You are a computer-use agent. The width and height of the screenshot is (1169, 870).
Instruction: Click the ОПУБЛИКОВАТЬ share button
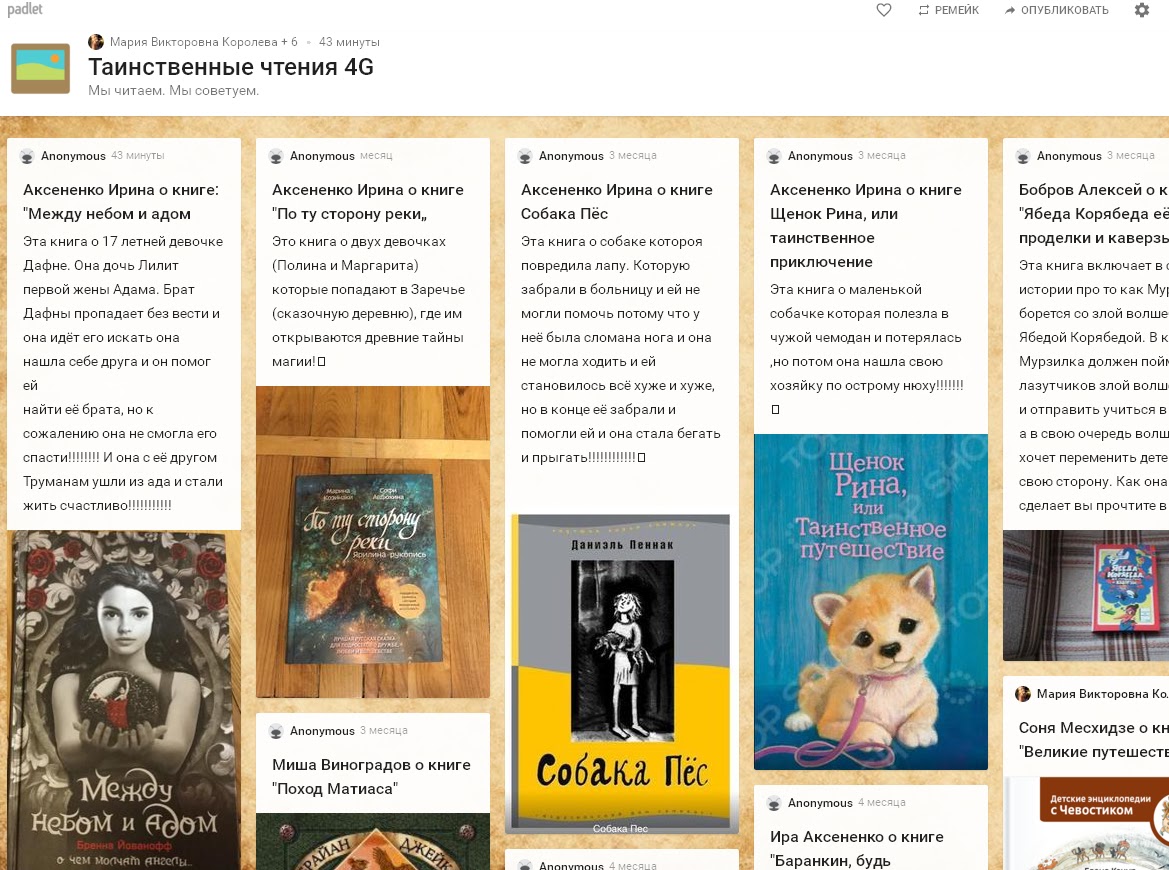tap(1056, 10)
